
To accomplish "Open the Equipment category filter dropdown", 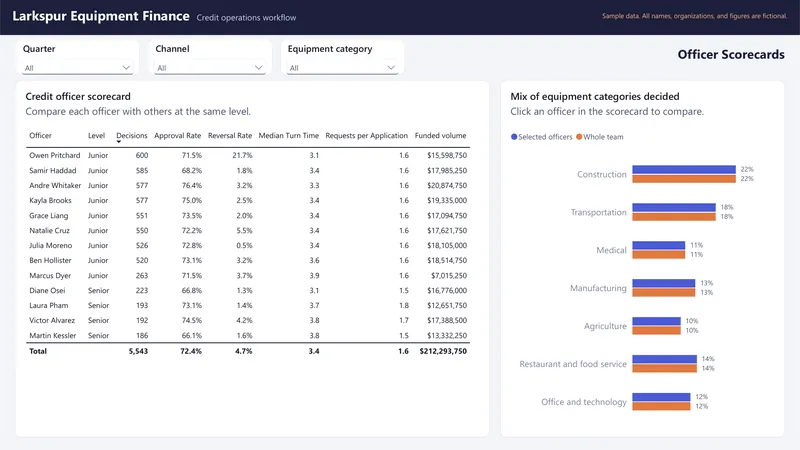I will click(x=342, y=67).
